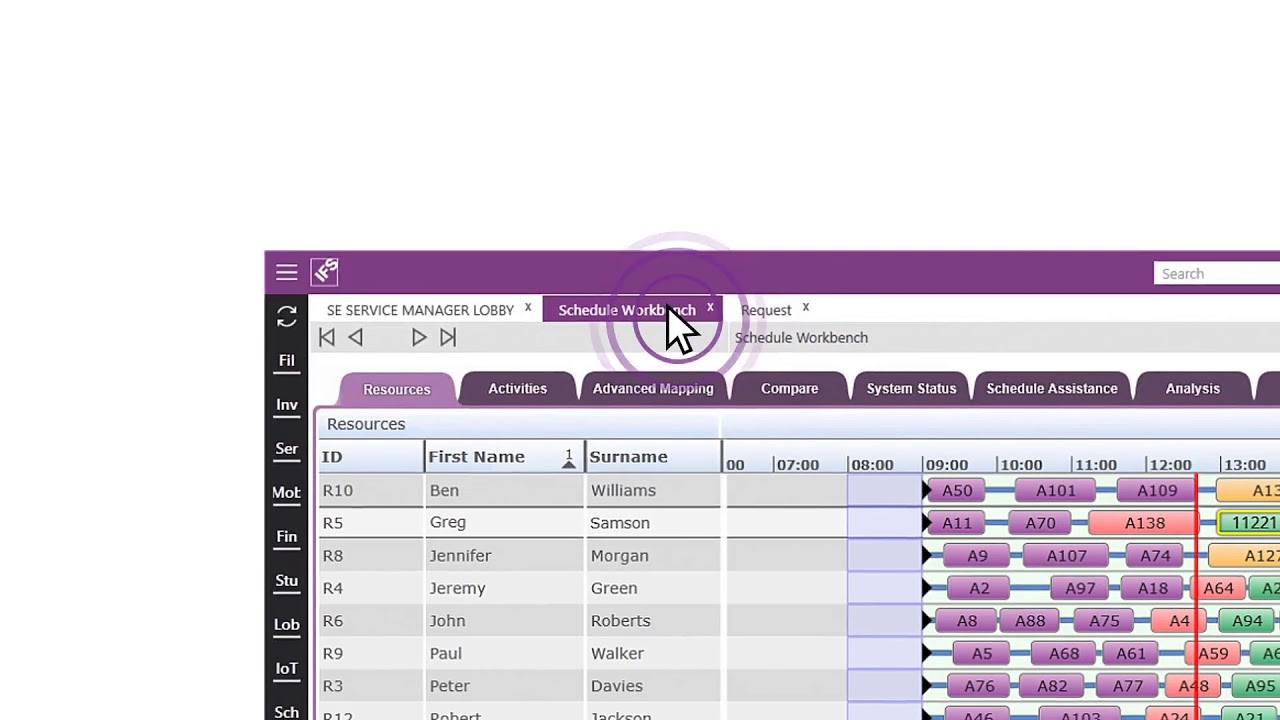
Task: Select activity A11 on Greg's row
Action: point(957,523)
